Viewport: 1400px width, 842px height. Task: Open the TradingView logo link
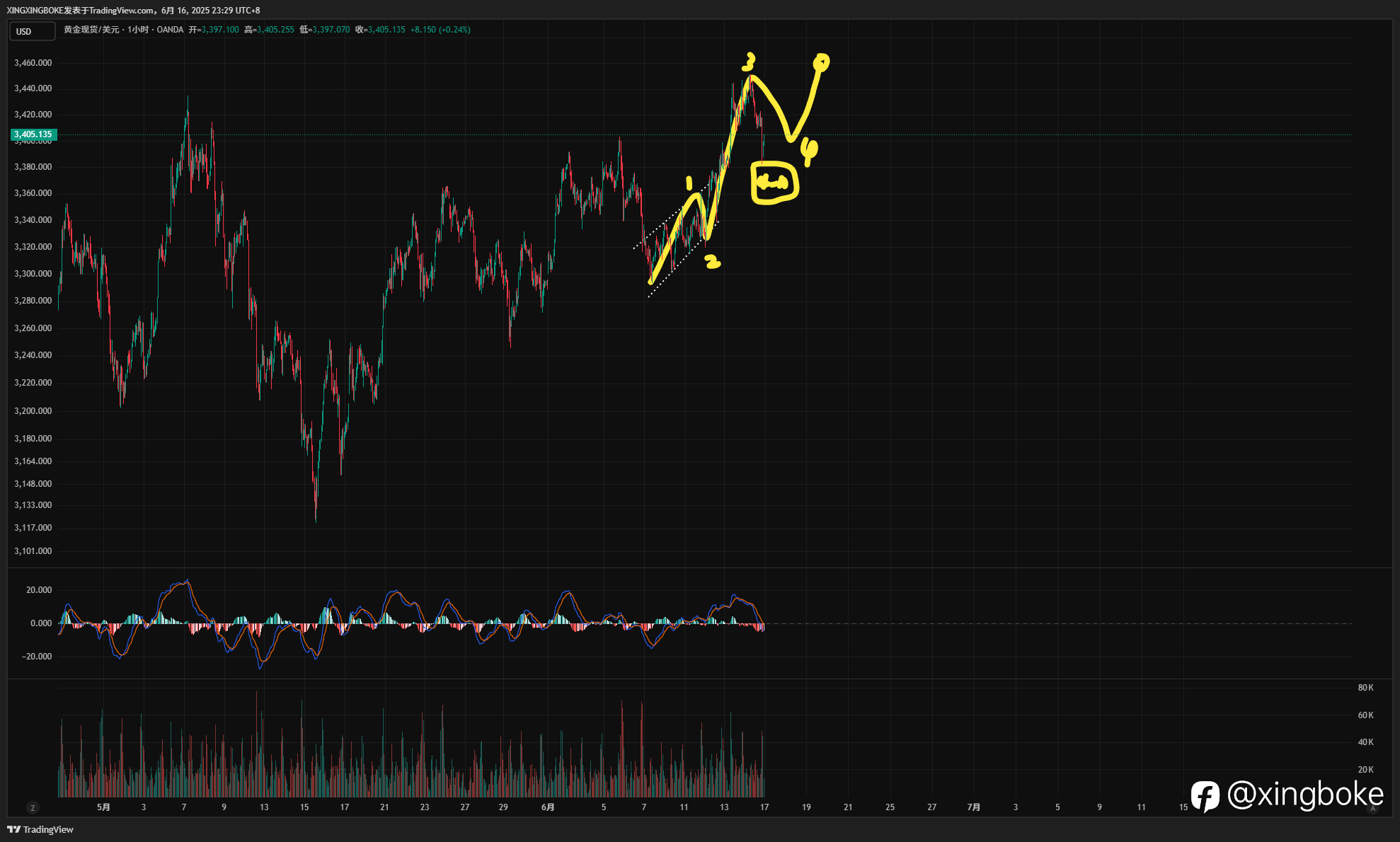coord(40,829)
